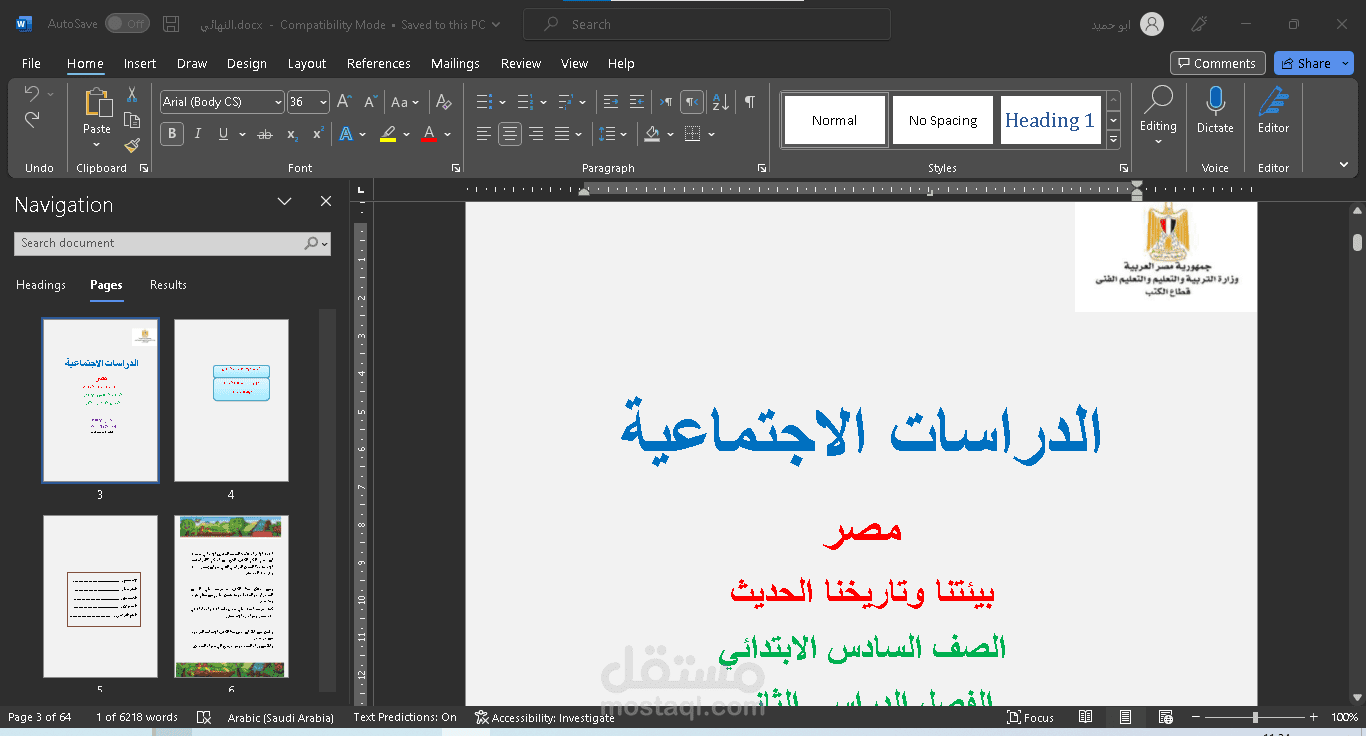Viewport: 1366px width, 736px height.
Task: Switch to the Insert ribbon tab
Action: tap(139, 63)
